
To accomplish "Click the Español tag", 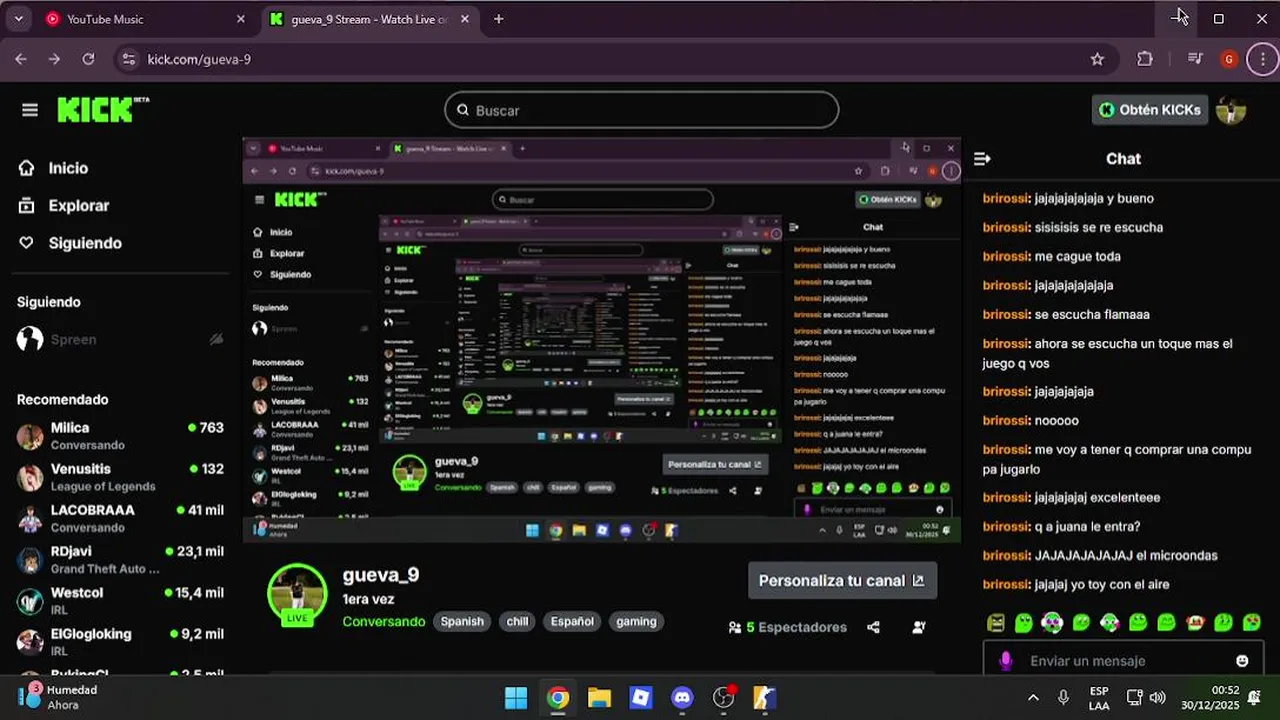I will click(572, 621).
